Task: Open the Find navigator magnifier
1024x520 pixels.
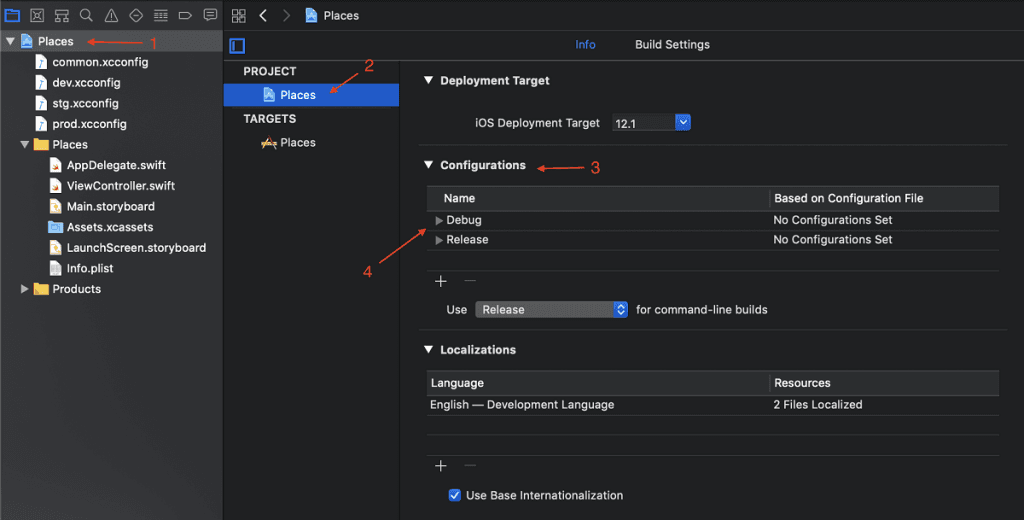Action: 86,15
